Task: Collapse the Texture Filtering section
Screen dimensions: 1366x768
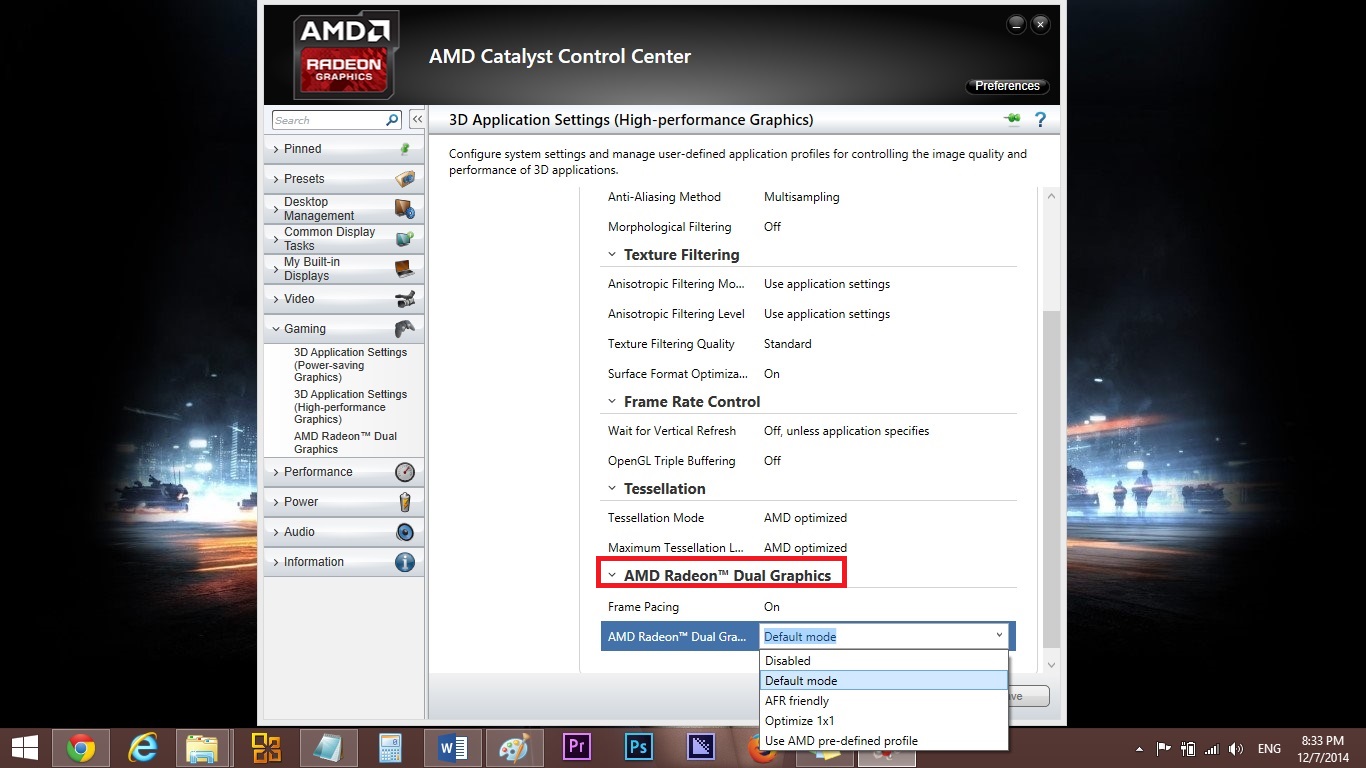Action: coord(612,255)
